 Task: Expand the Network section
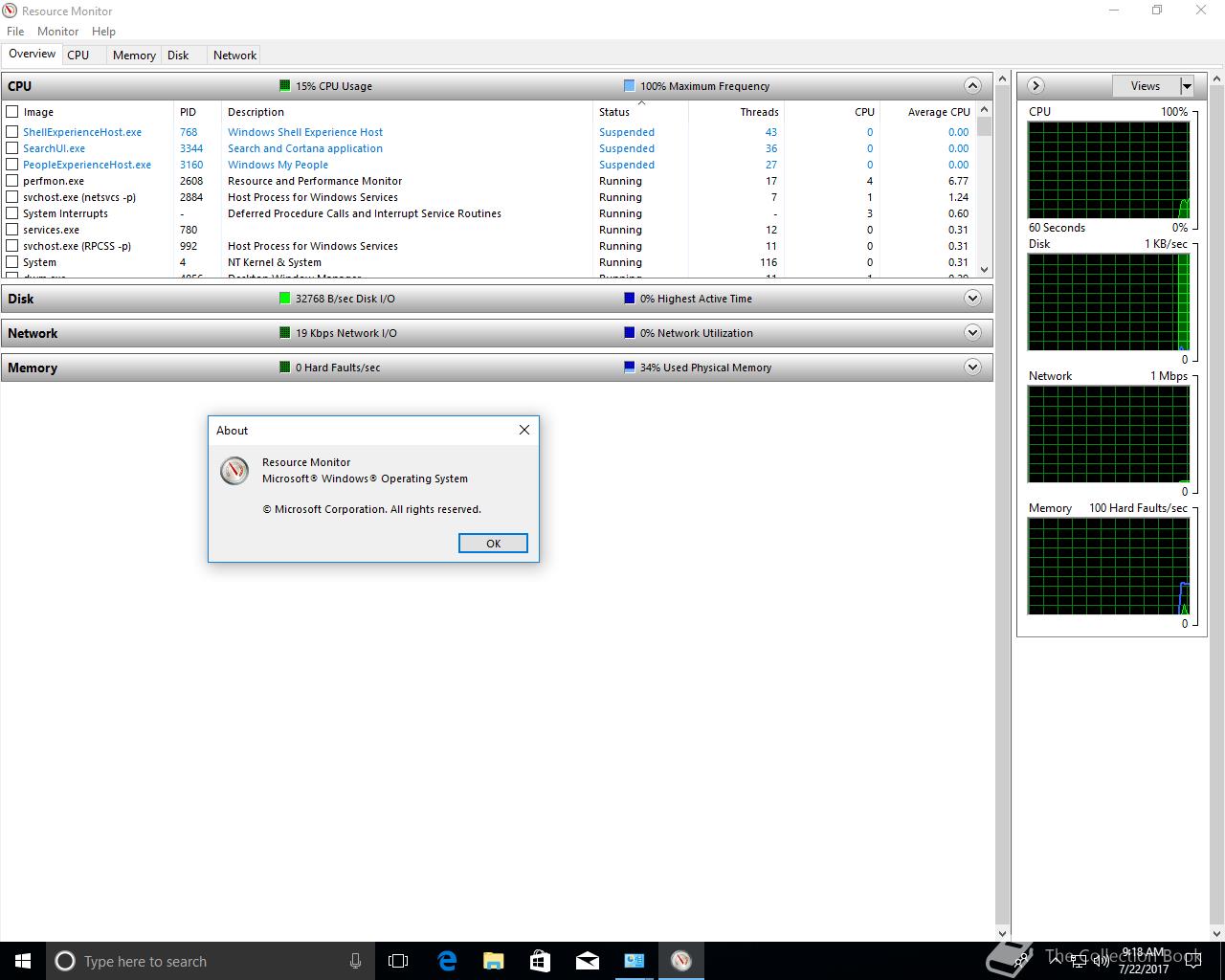point(972,333)
